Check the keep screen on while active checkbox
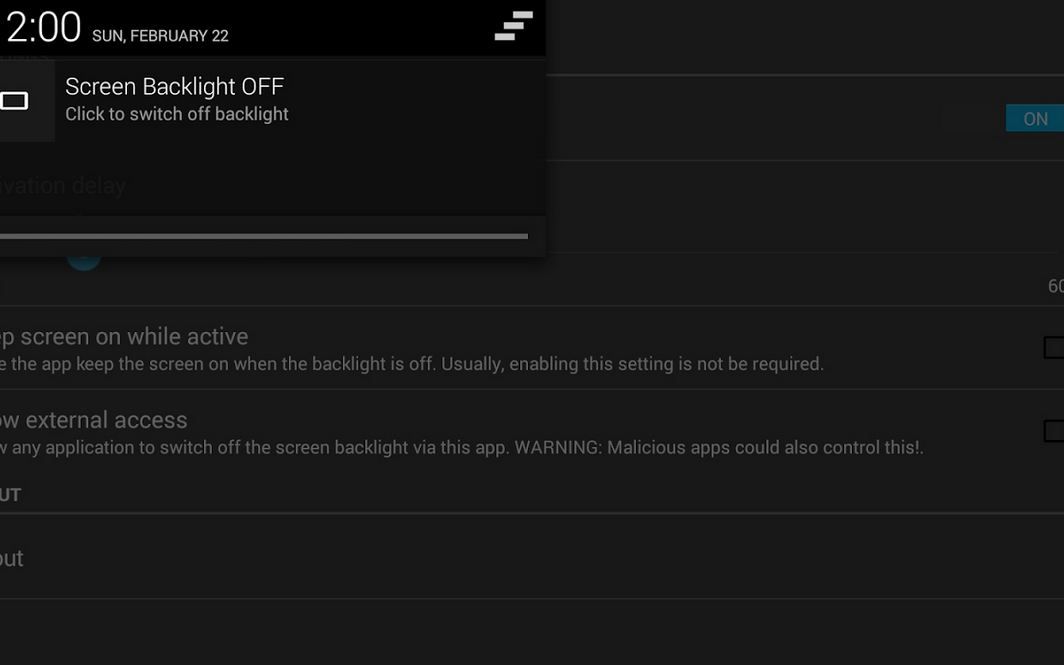 coord(1053,347)
